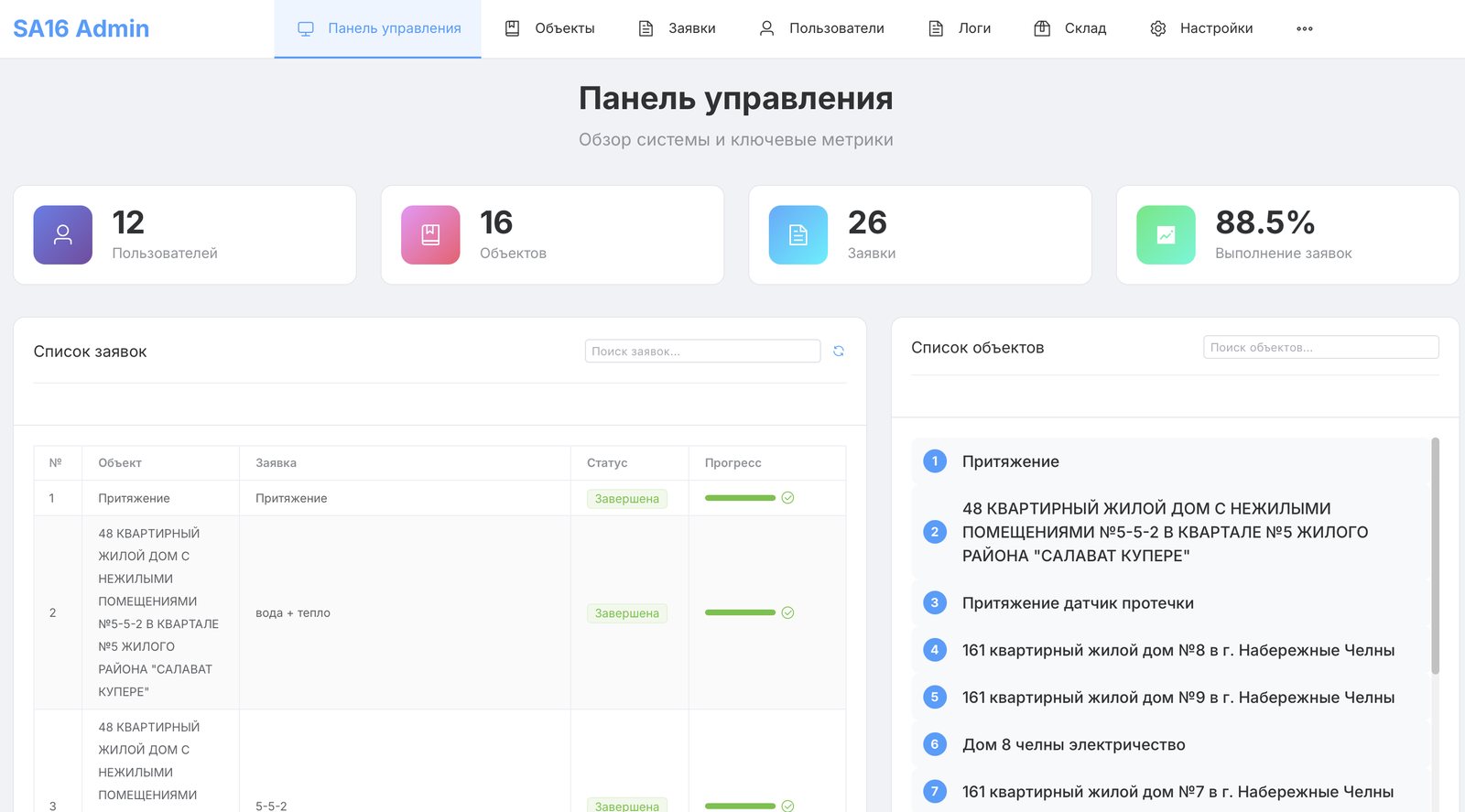Image resolution: width=1465 pixels, height=812 pixels.
Task: Click number badge 5 in objects list
Action: pos(935,698)
